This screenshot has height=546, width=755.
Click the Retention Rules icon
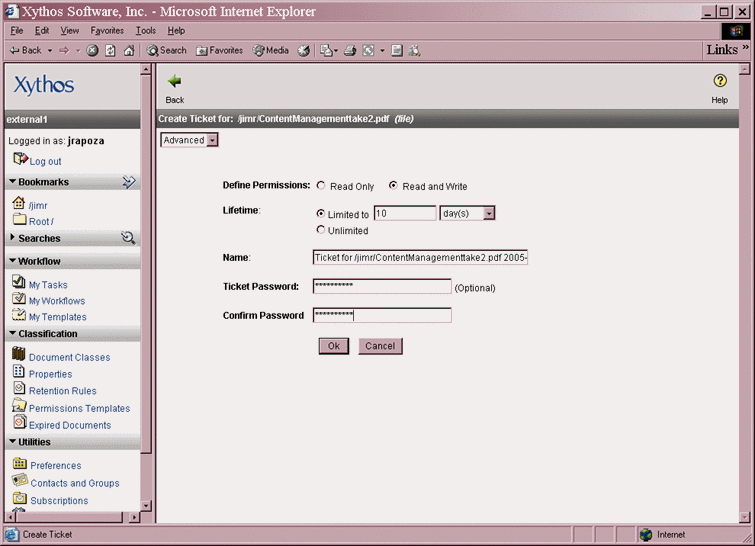pyautogui.click(x=19, y=388)
